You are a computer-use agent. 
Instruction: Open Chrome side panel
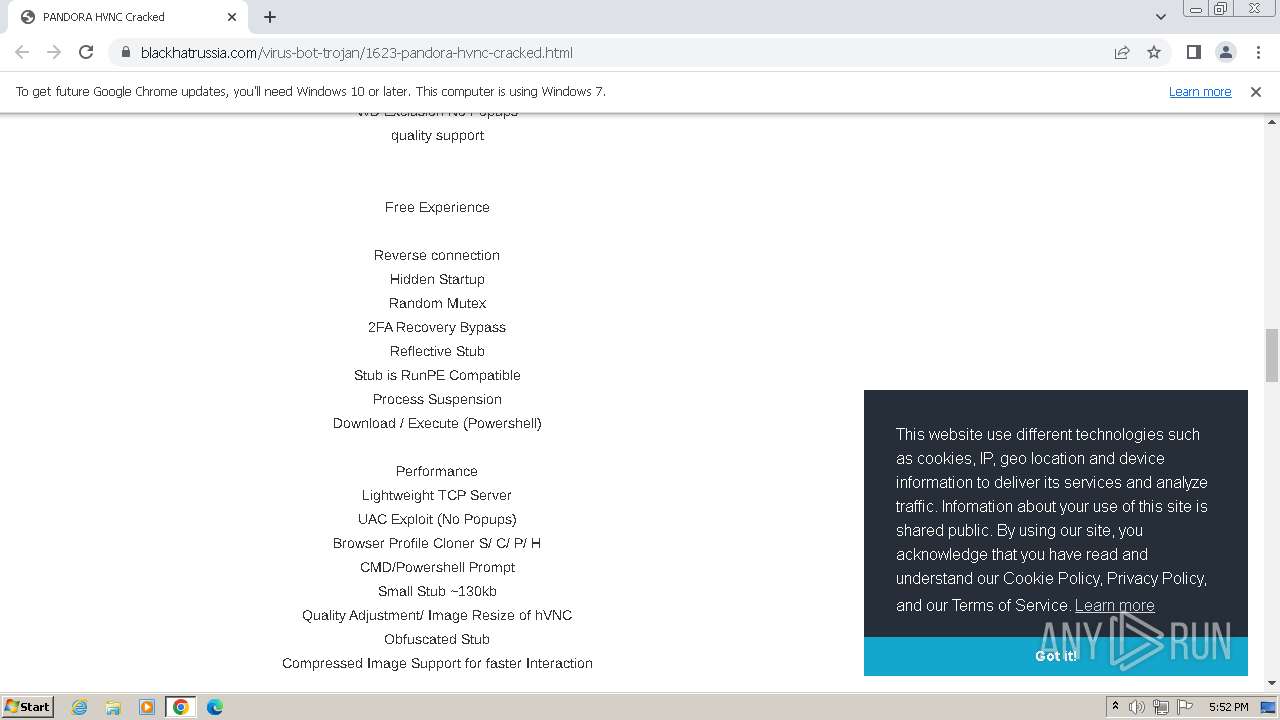pos(1193,52)
